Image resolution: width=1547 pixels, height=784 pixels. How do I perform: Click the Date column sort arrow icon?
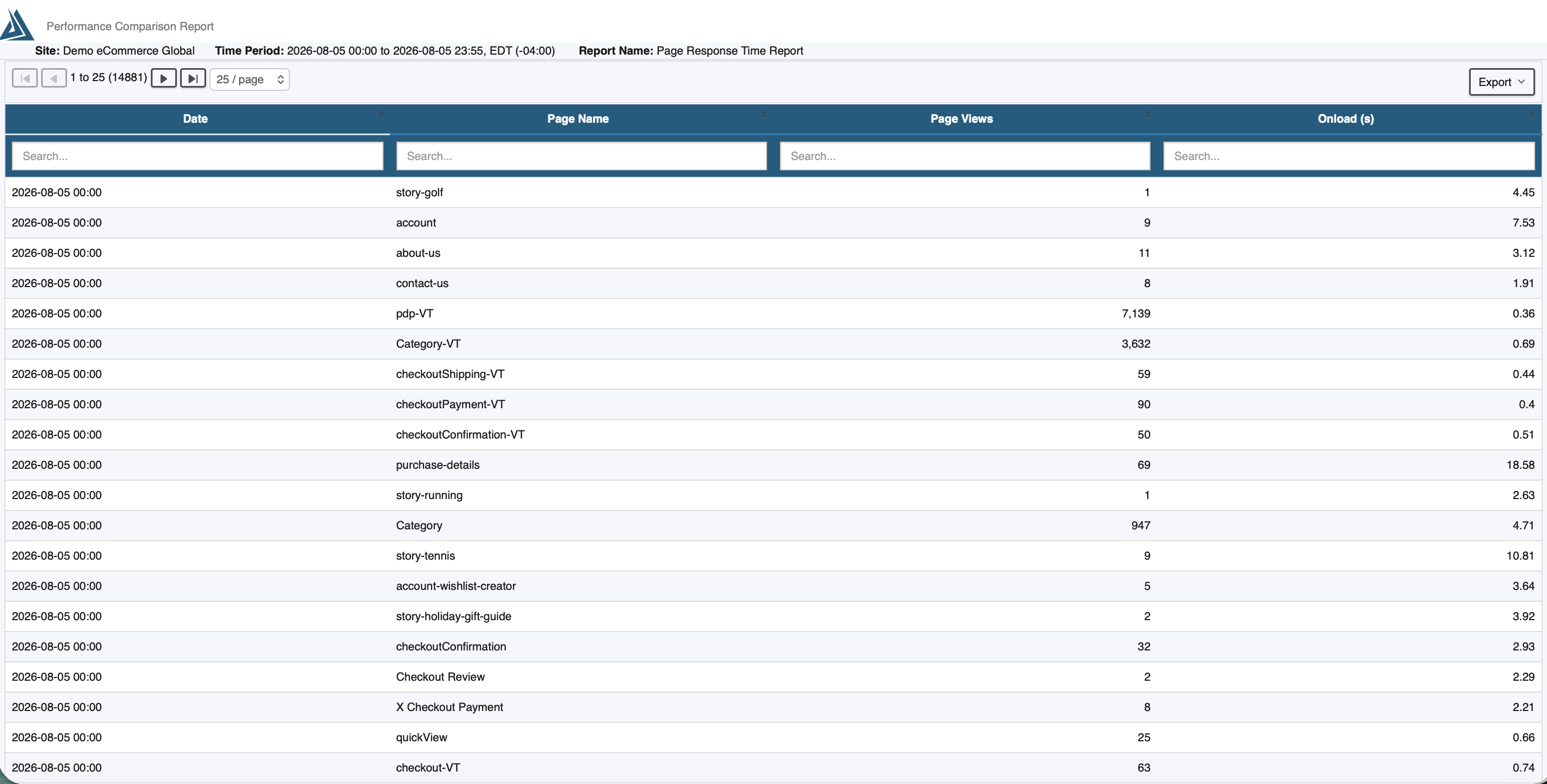(x=381, y=113)
